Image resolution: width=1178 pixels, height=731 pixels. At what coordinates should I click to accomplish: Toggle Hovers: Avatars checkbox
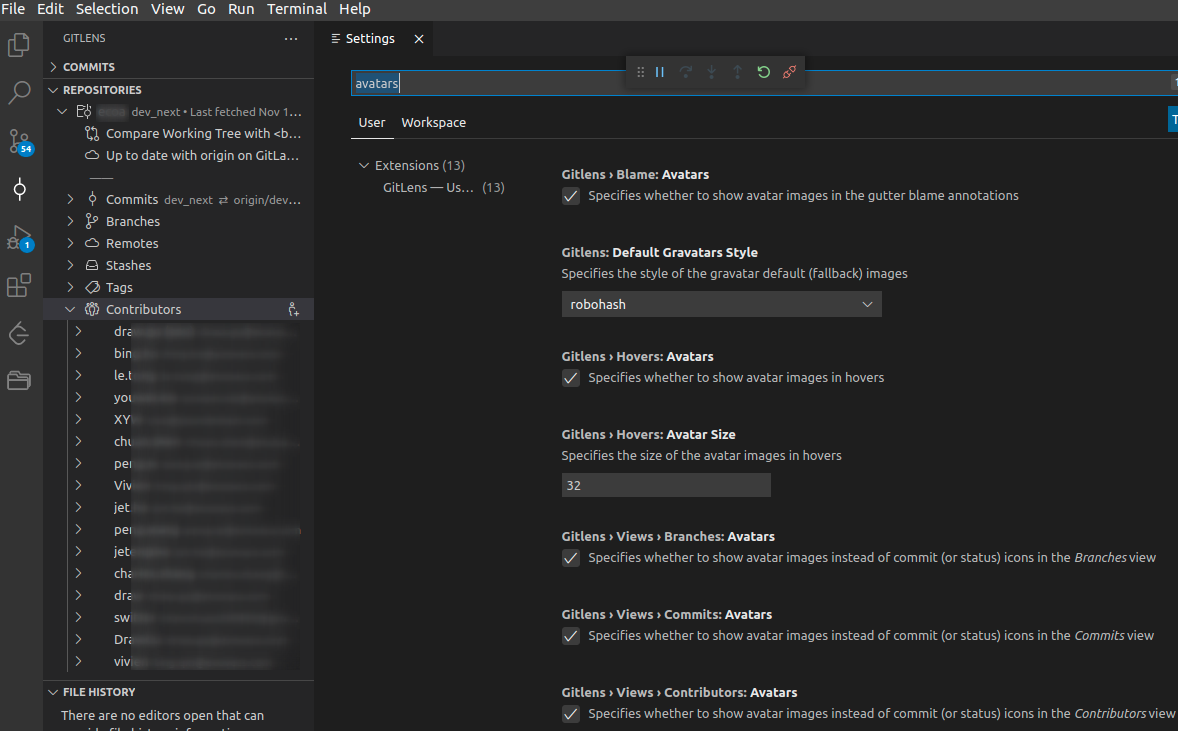(571, 378)
